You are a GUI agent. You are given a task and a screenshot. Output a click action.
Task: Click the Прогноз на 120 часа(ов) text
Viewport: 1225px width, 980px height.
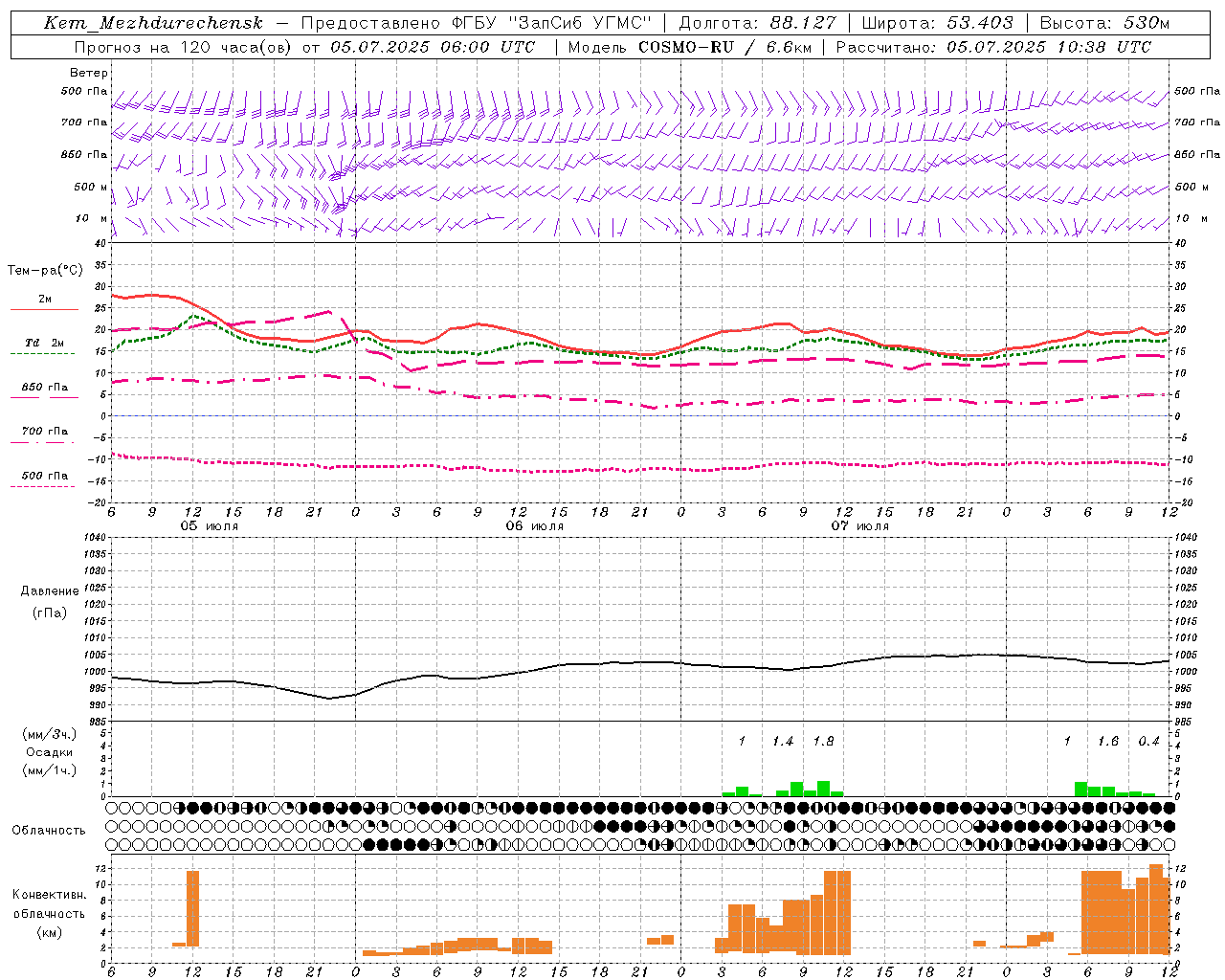(x=184, y=47)
